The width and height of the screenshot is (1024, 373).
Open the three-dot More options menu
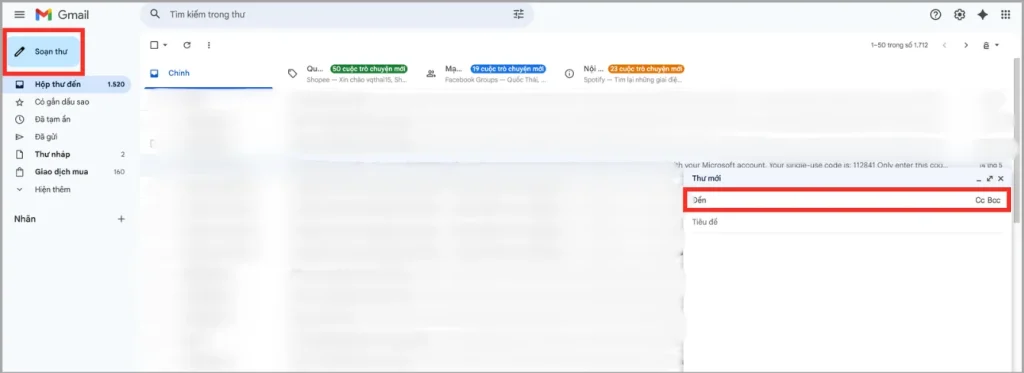(x=209, y=45)
